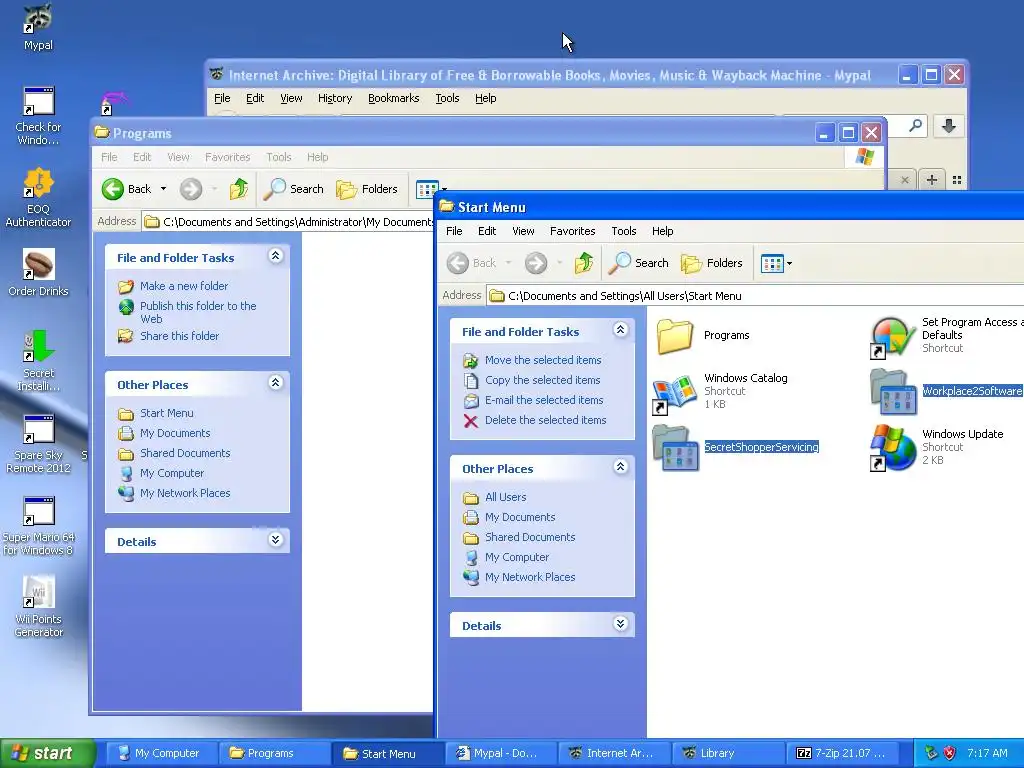Click Up folder icon in Programs window
Image resolution: width=1024 pixels, height=768 pixels.
point(238,189)
